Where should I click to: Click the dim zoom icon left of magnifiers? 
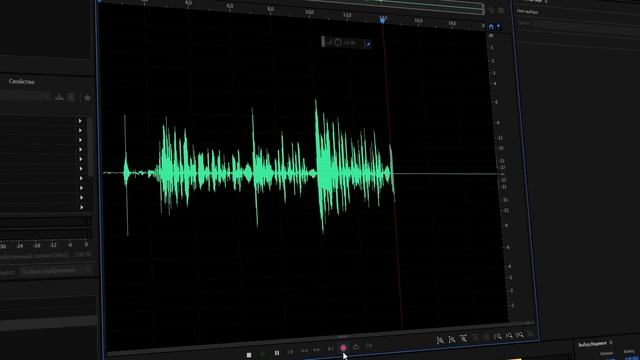pos(486,337)
